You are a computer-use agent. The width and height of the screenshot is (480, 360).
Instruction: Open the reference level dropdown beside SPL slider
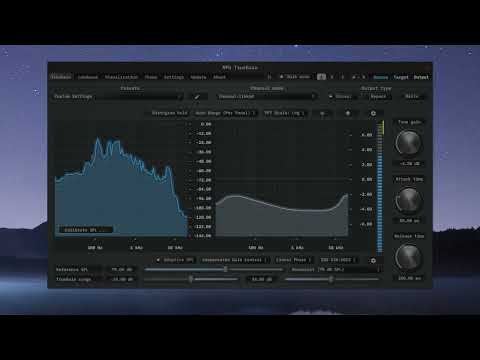click(336, 269)
